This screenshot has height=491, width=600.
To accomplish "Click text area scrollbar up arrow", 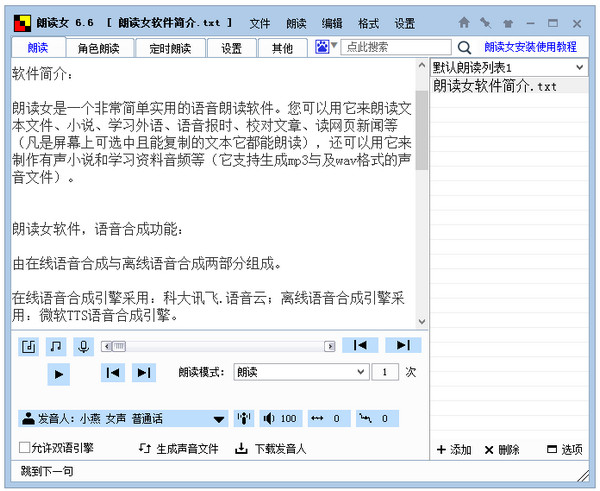I will point(422,65).
